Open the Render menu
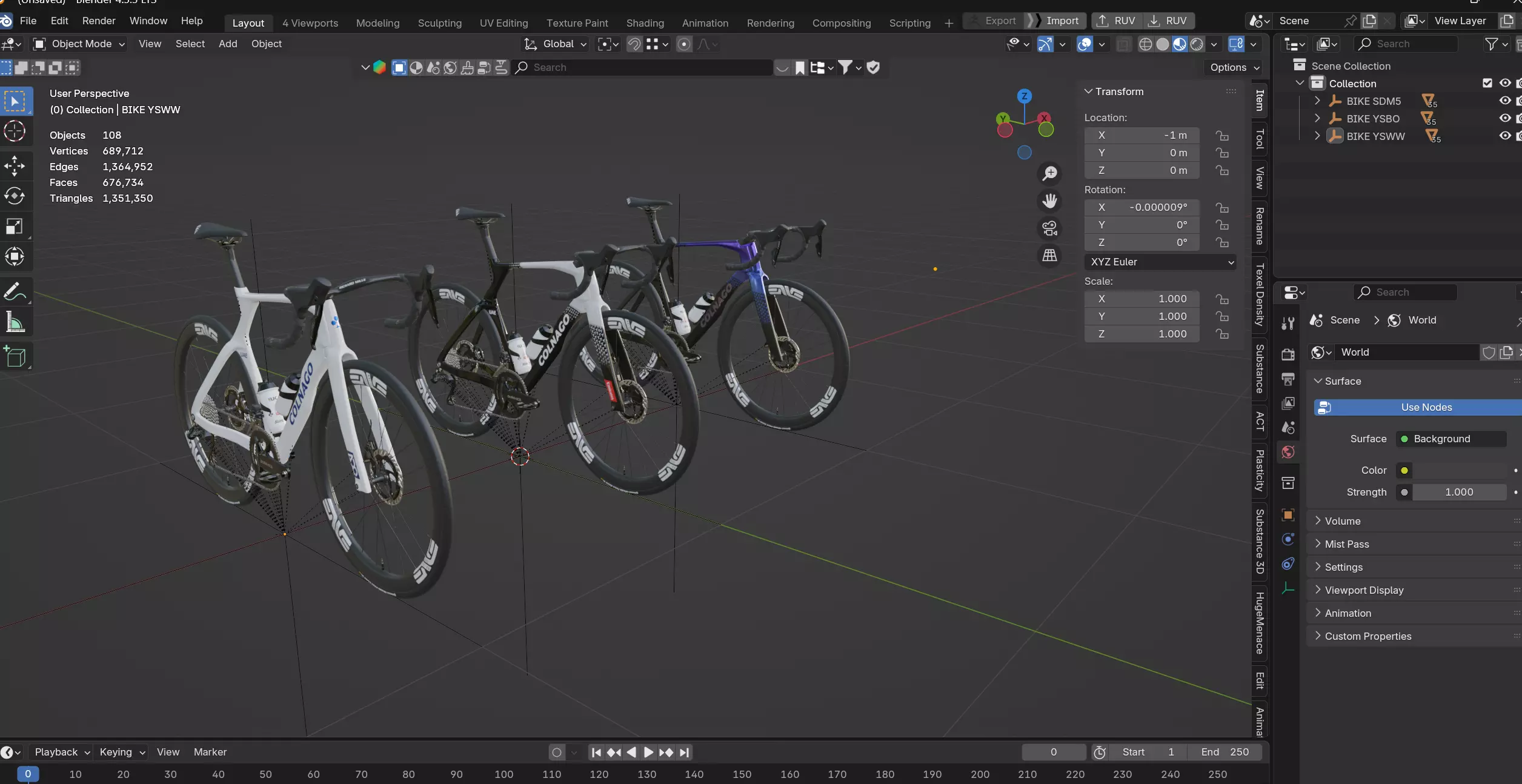The width and height of the screenshot is (1522, 784). pyautogui.click(x=99, y=21)
